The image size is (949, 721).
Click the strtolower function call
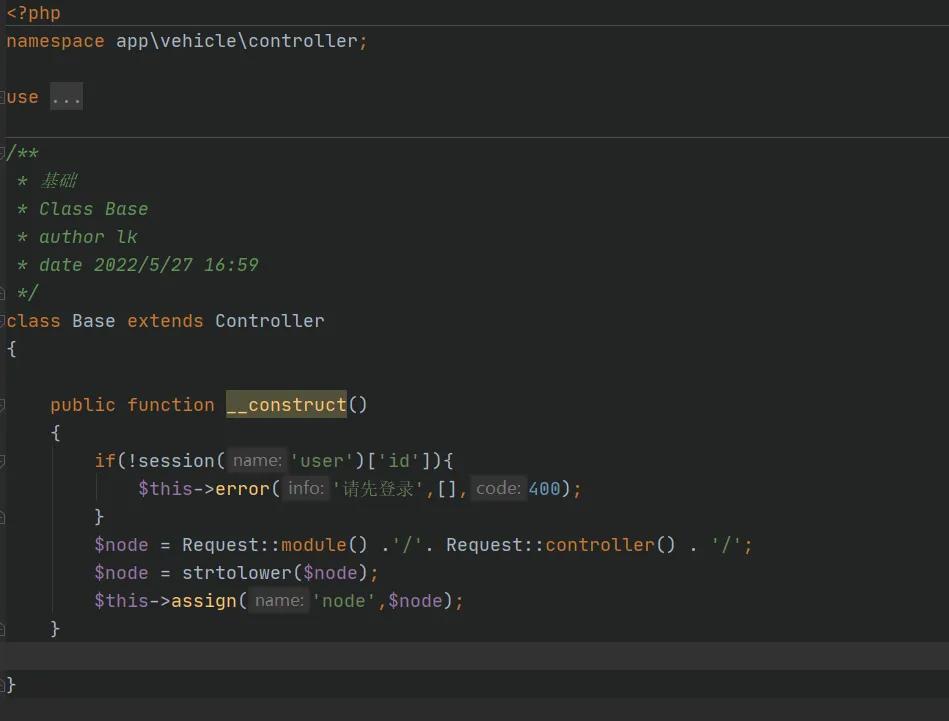[x=237, y=573]
